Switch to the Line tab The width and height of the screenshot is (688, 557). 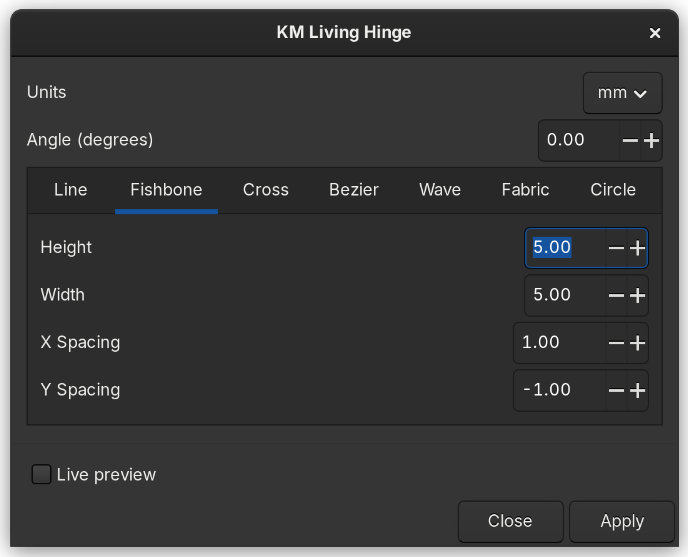tap(70, 190)
